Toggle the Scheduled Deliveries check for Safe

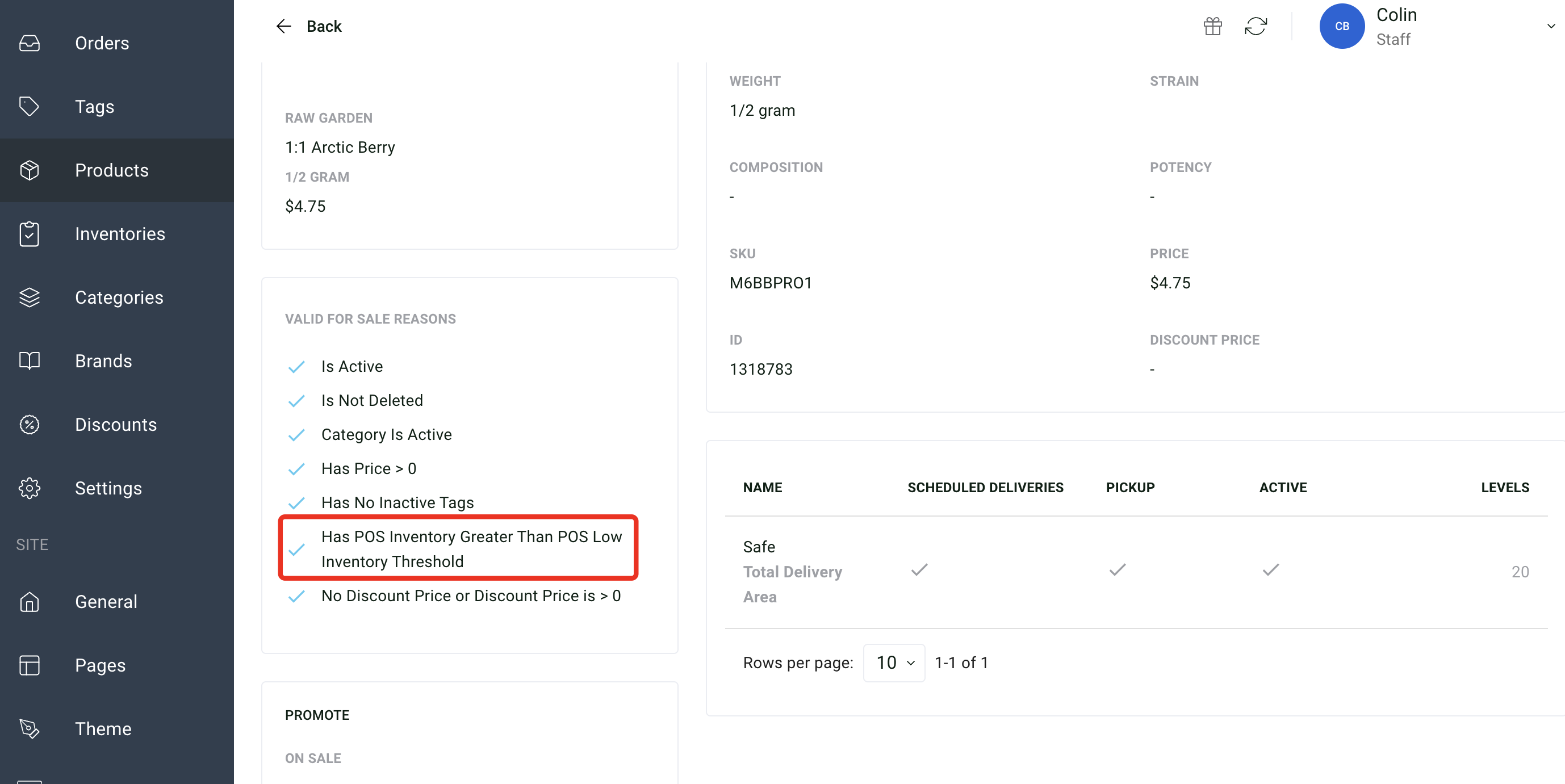point(919,569)
